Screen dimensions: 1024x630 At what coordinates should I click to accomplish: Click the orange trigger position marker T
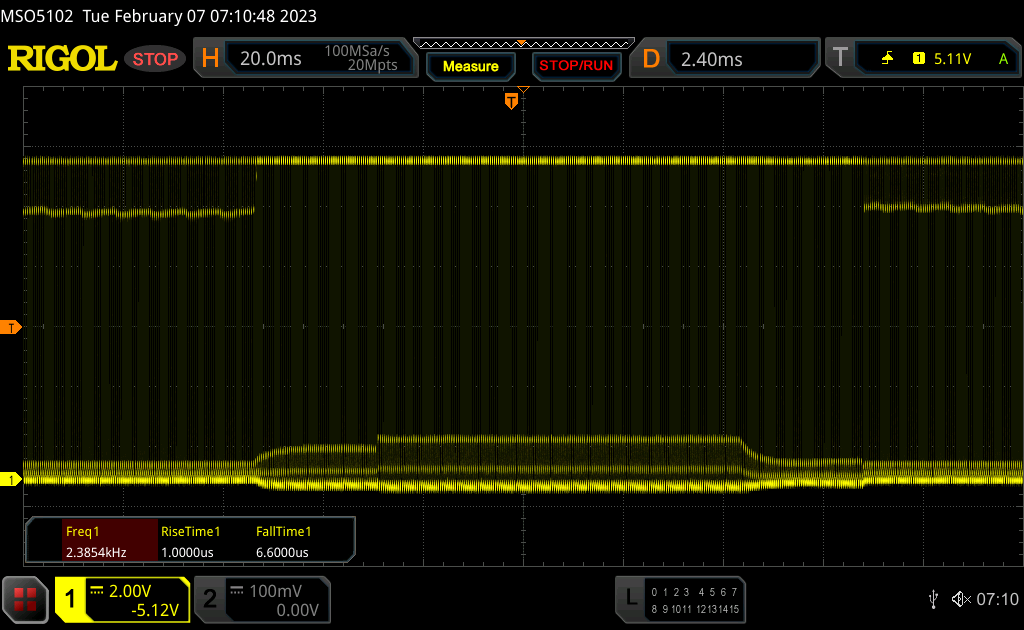pyautogui.click(x=511, y=101)
